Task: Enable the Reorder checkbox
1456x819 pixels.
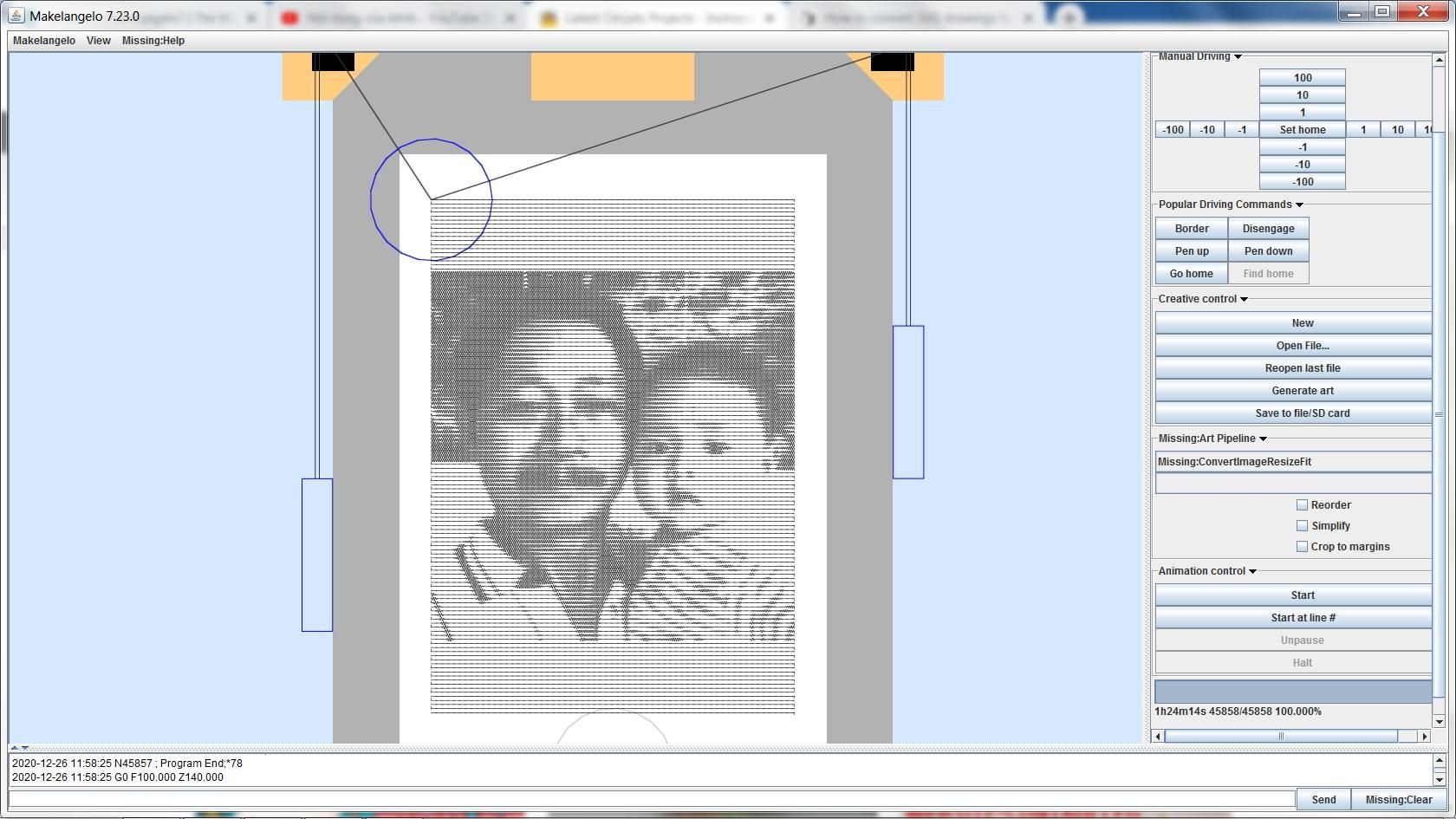Action: 1302,504
